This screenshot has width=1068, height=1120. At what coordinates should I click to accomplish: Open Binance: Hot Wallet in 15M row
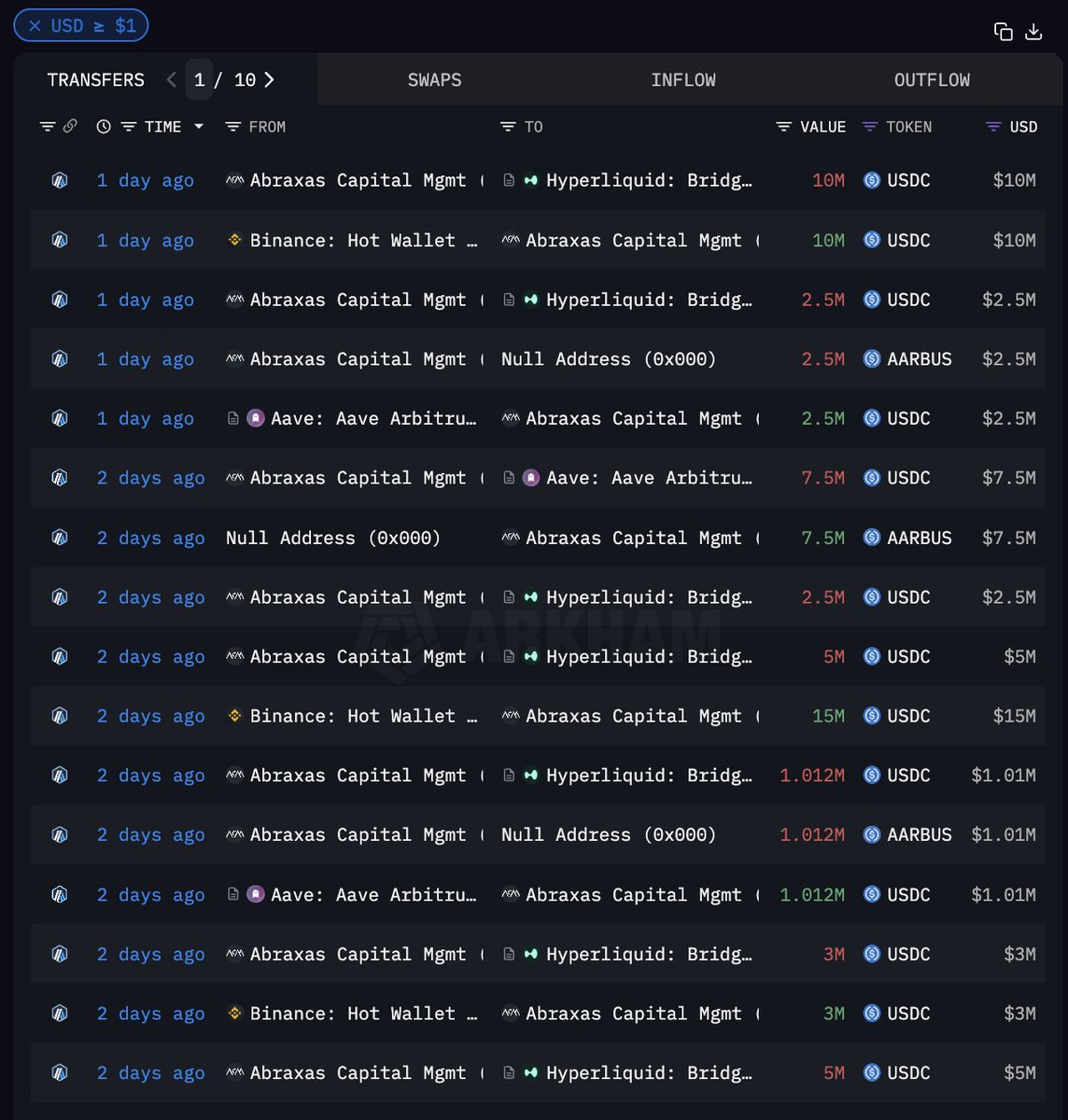[364, 716]
